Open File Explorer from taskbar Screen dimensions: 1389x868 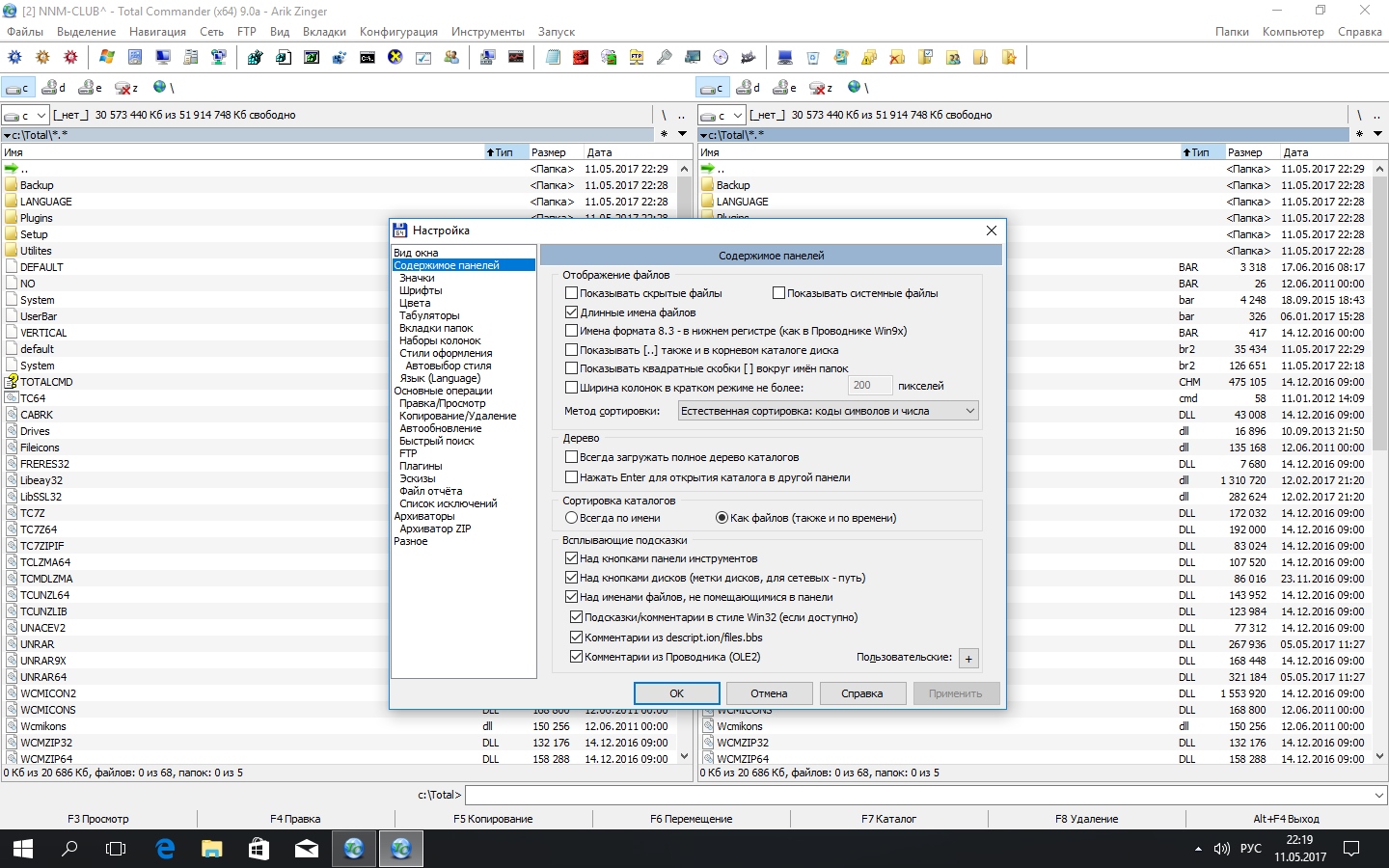pyautogui.click(x=212, y=848)
